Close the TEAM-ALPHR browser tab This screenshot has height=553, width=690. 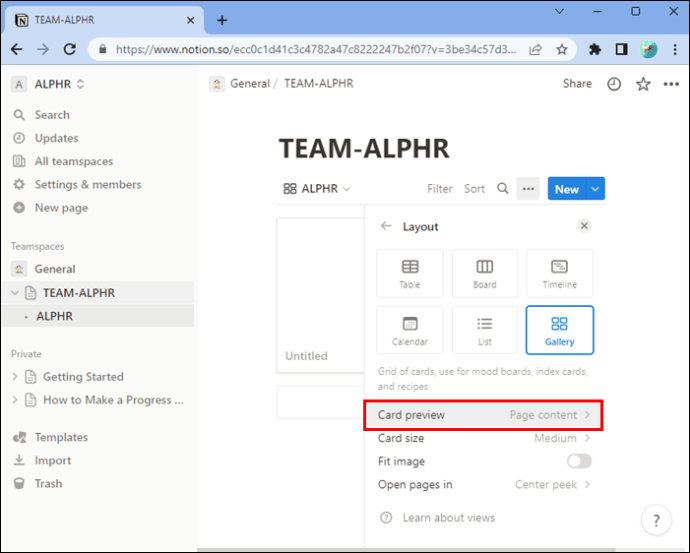coord(191,20)
